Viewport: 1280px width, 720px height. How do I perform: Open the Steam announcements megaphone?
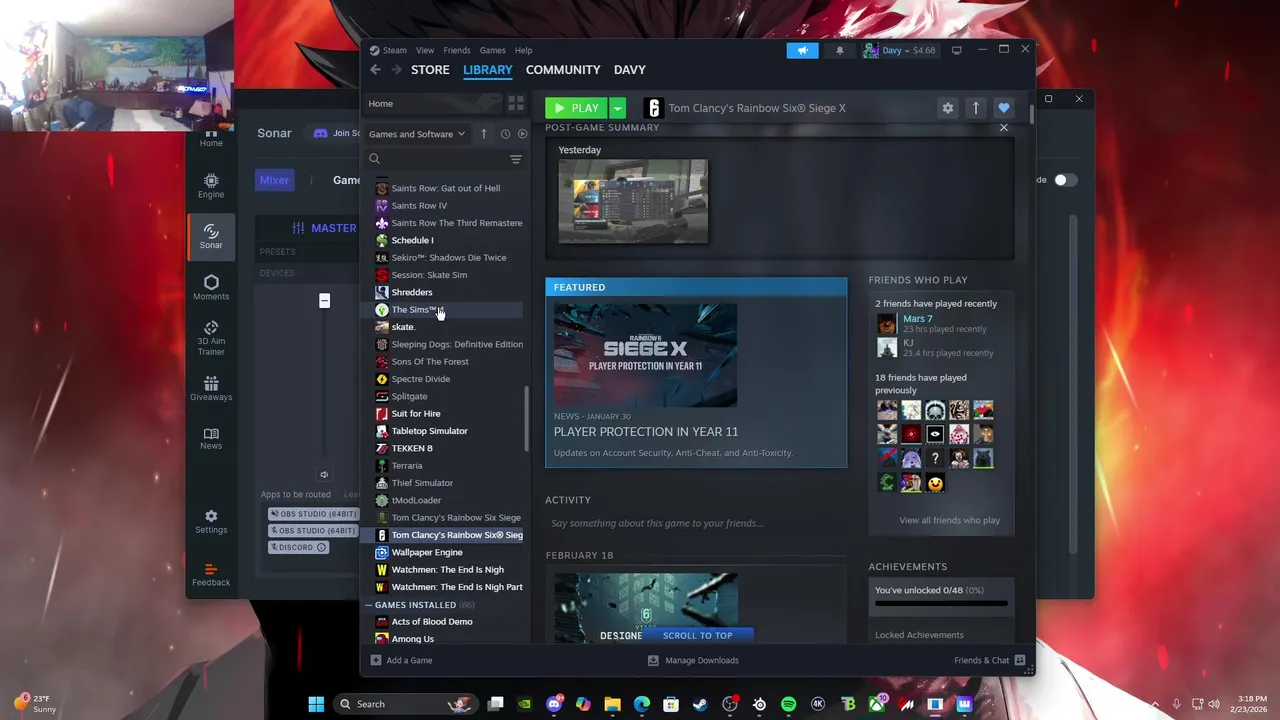[802, 50]
